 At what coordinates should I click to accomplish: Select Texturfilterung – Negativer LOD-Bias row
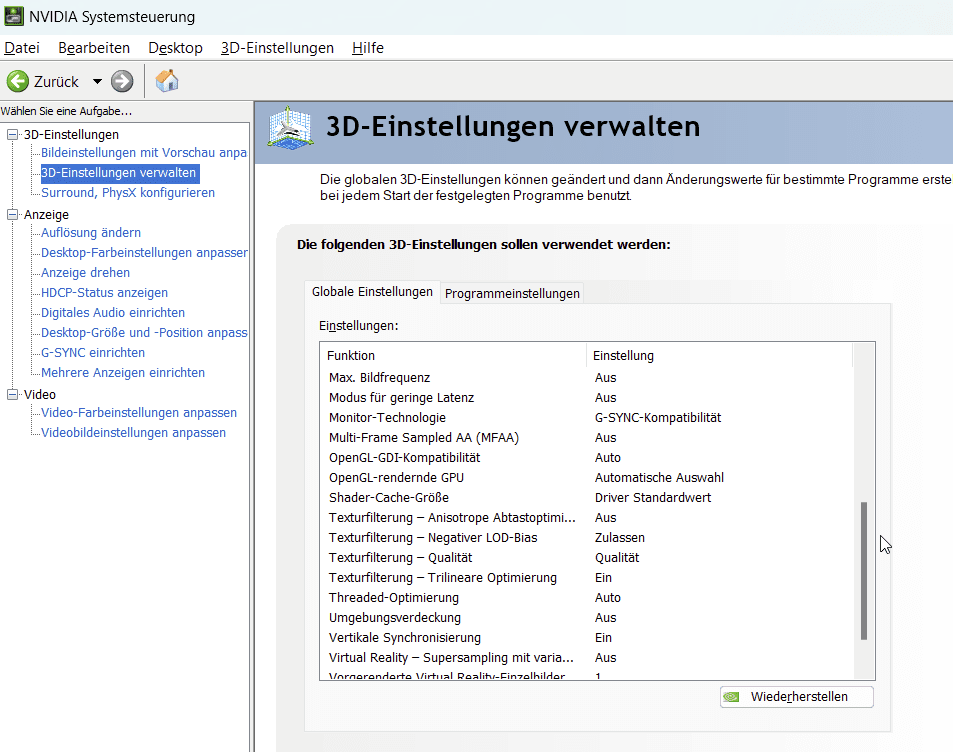pos(587,538)
